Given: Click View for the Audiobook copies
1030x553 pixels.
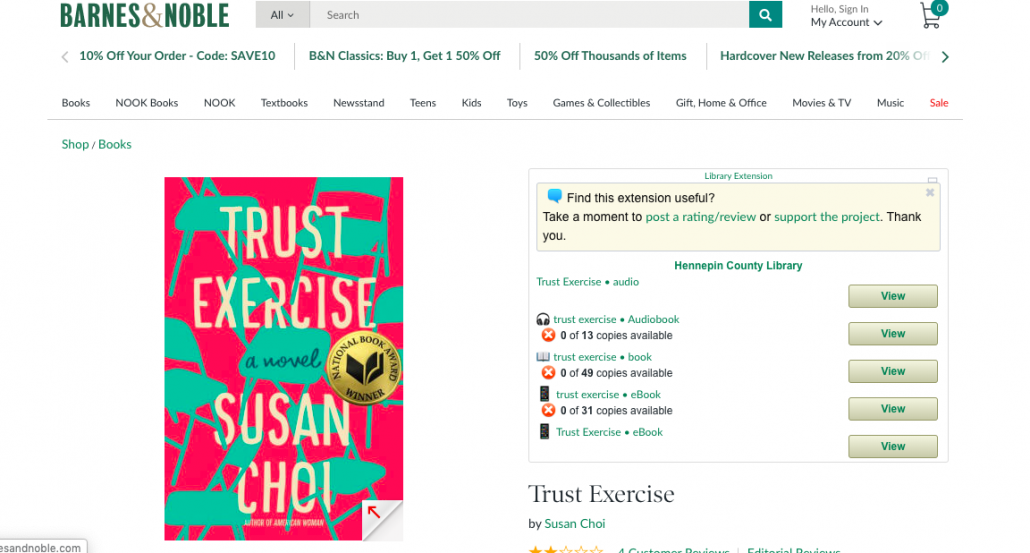Looking at the screenshot, I should point(892,334).
